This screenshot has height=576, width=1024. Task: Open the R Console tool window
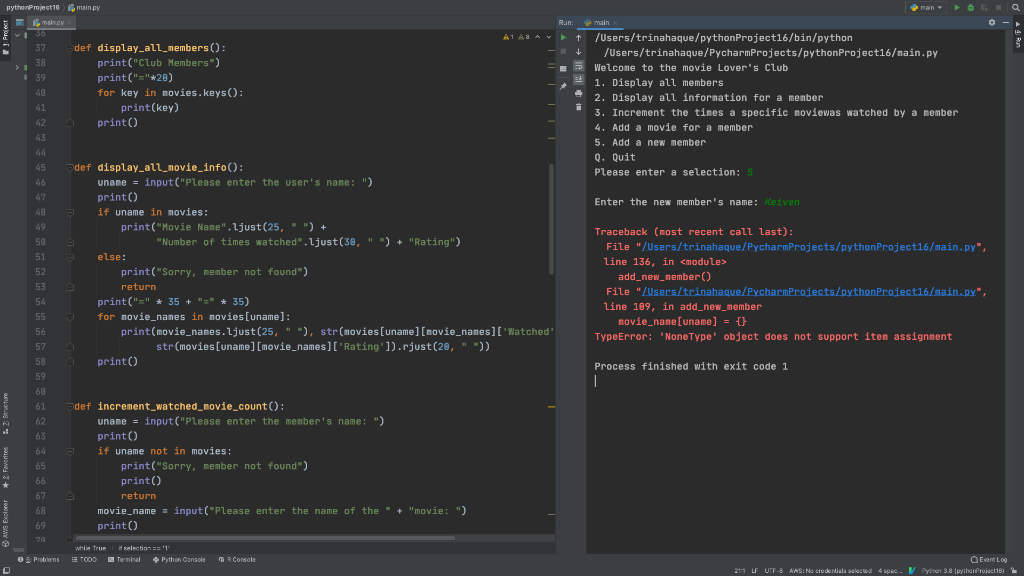tap(237, 560)
